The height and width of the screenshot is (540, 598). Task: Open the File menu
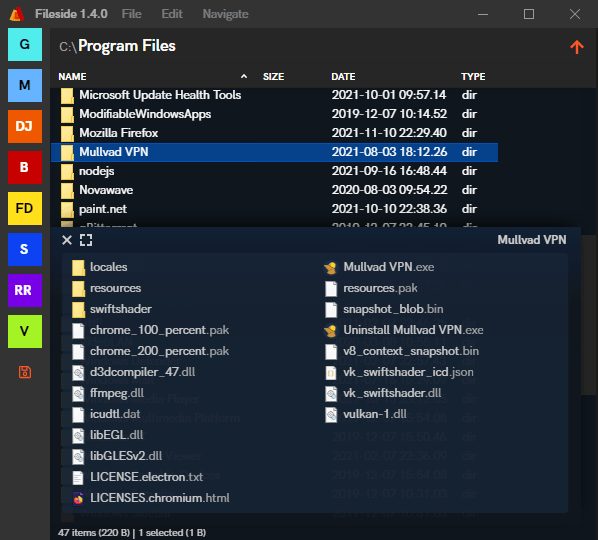pyautogui.click(x=132, y=14)
